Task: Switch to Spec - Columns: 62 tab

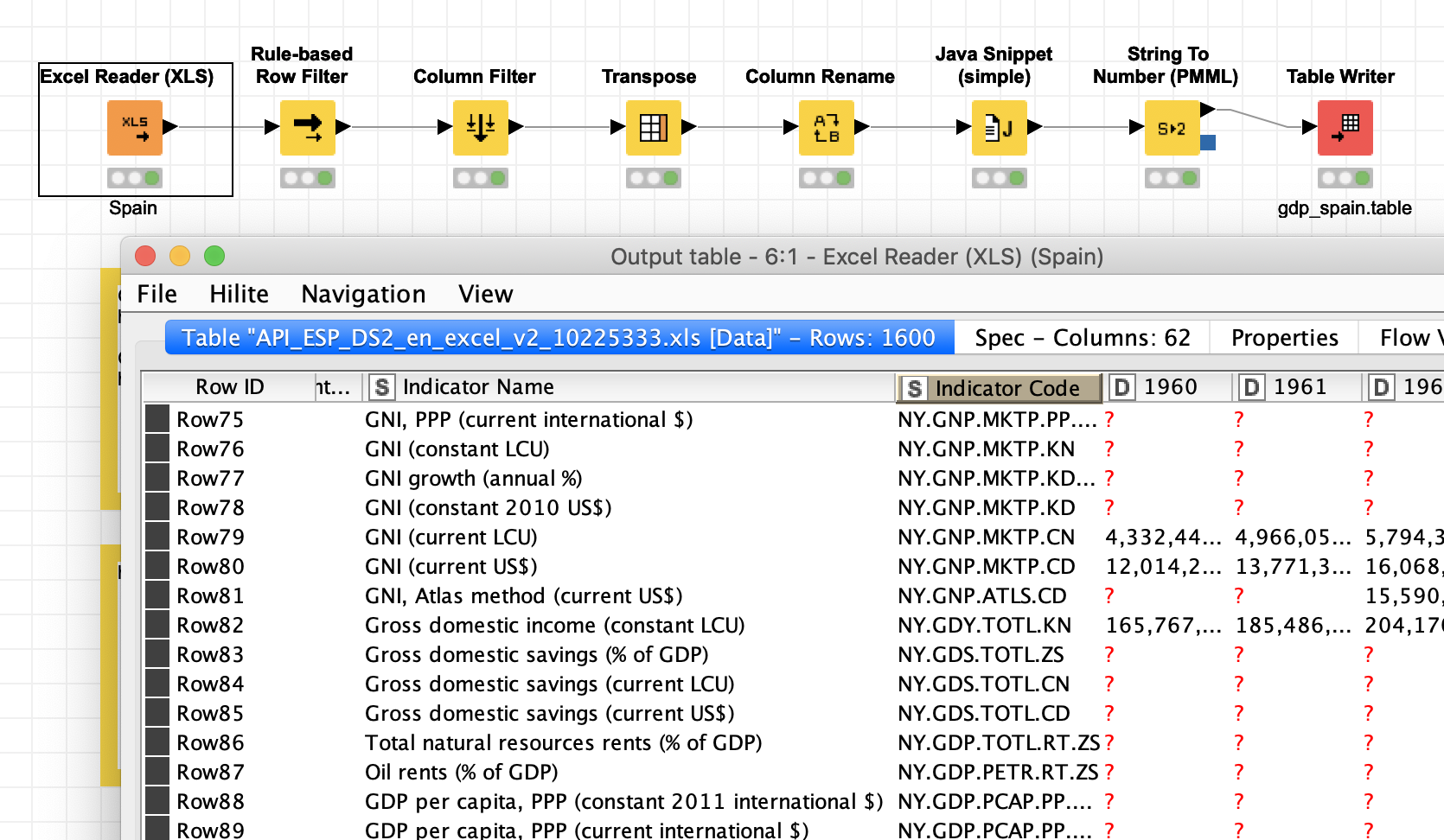Action: point(1082,338)
